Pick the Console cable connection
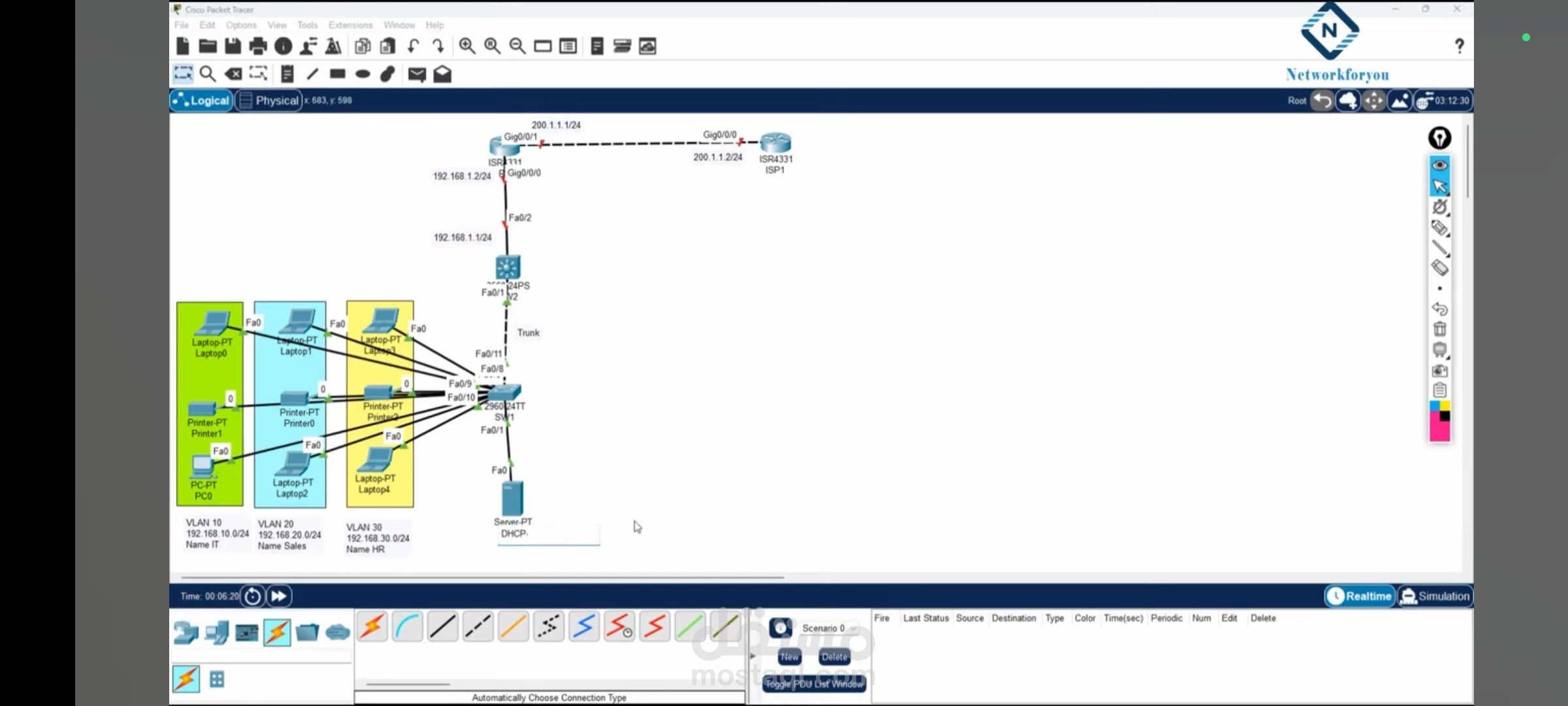Image resolution: width=1568 pixels, height=706 pixels. (x=407, y=627)
